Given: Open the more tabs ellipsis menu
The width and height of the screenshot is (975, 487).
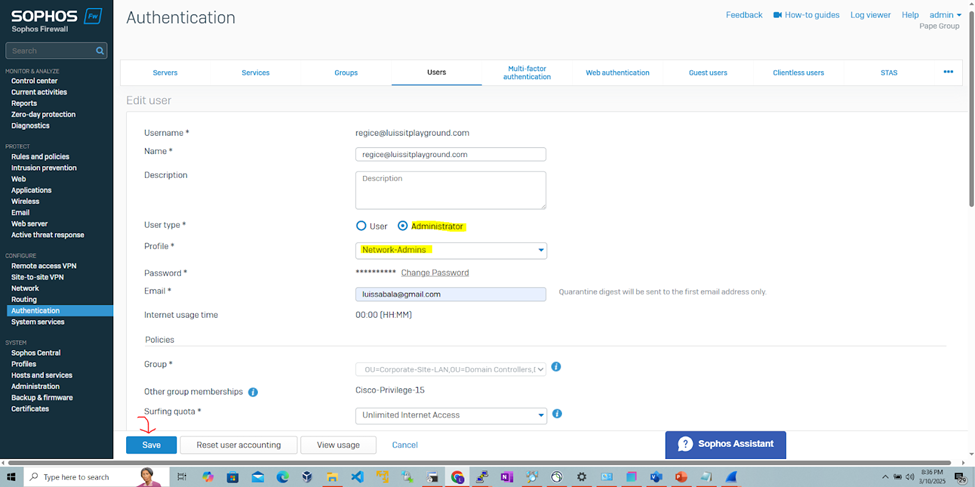Looking at the screenshot, I should (948, 72).
